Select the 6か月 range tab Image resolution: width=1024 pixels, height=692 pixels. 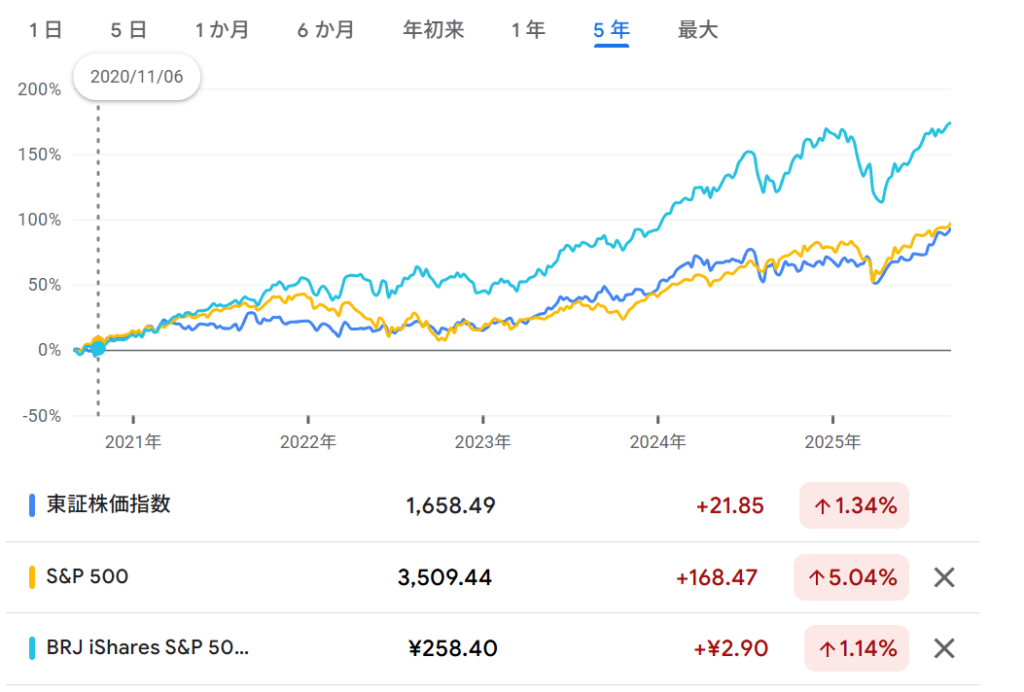point(326,30)
